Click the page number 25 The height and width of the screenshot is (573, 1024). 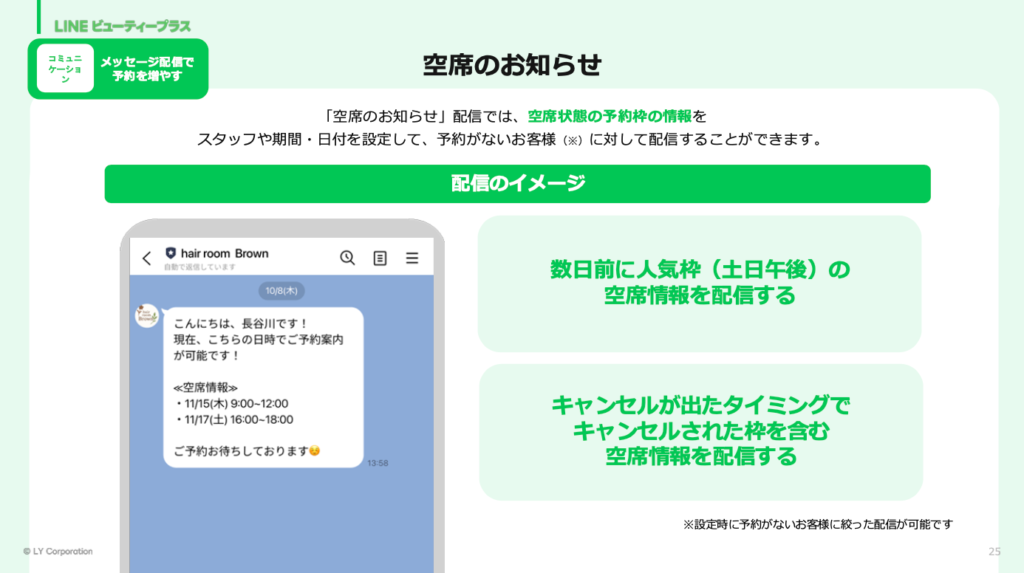click(x=994, y=552)
